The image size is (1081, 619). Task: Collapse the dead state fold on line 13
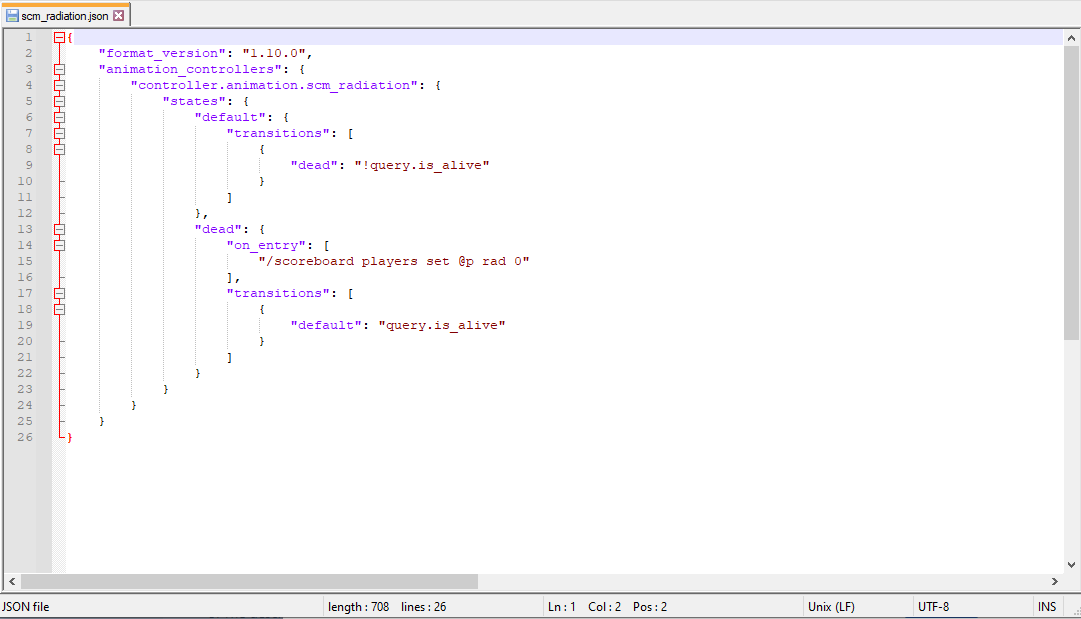pos(59,229)
